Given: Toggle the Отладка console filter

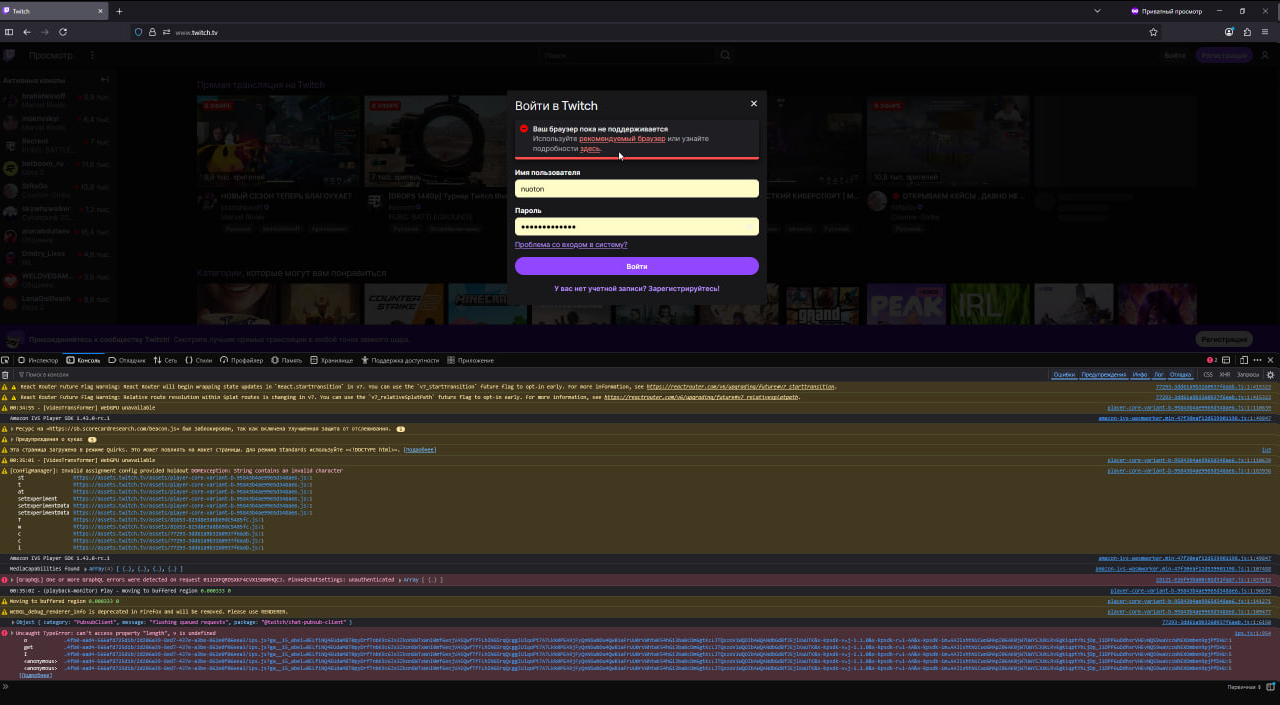Looking at the screenshot, I should pos(1181,374).
